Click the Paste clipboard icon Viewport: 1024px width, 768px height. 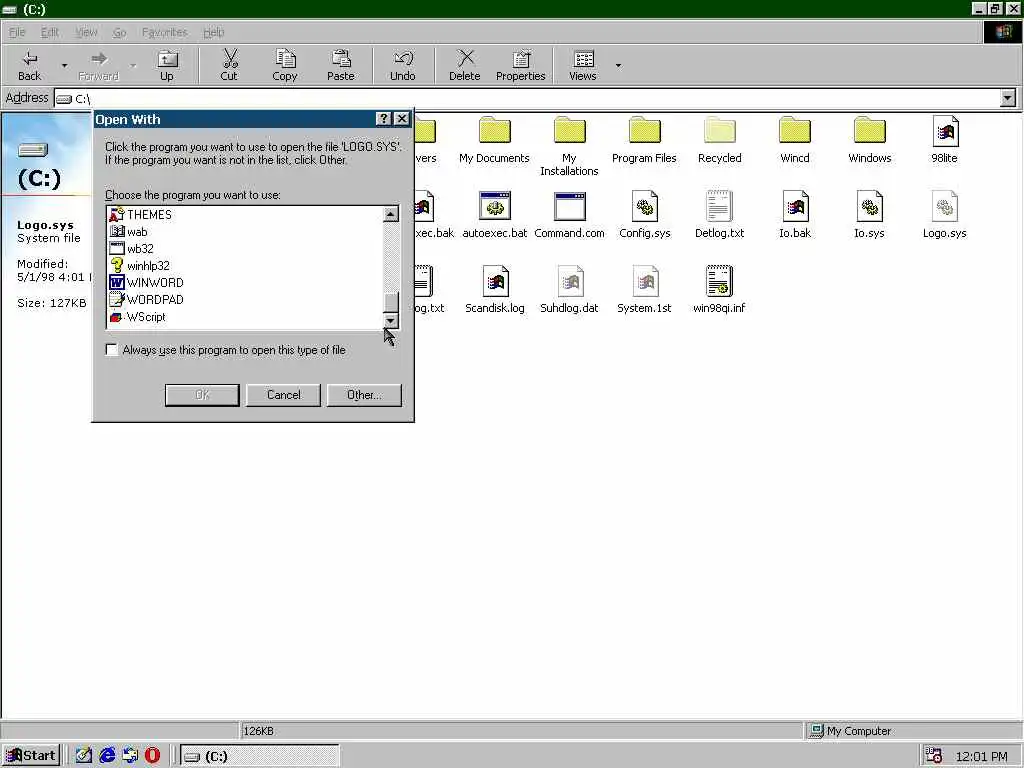pos(341,59)
